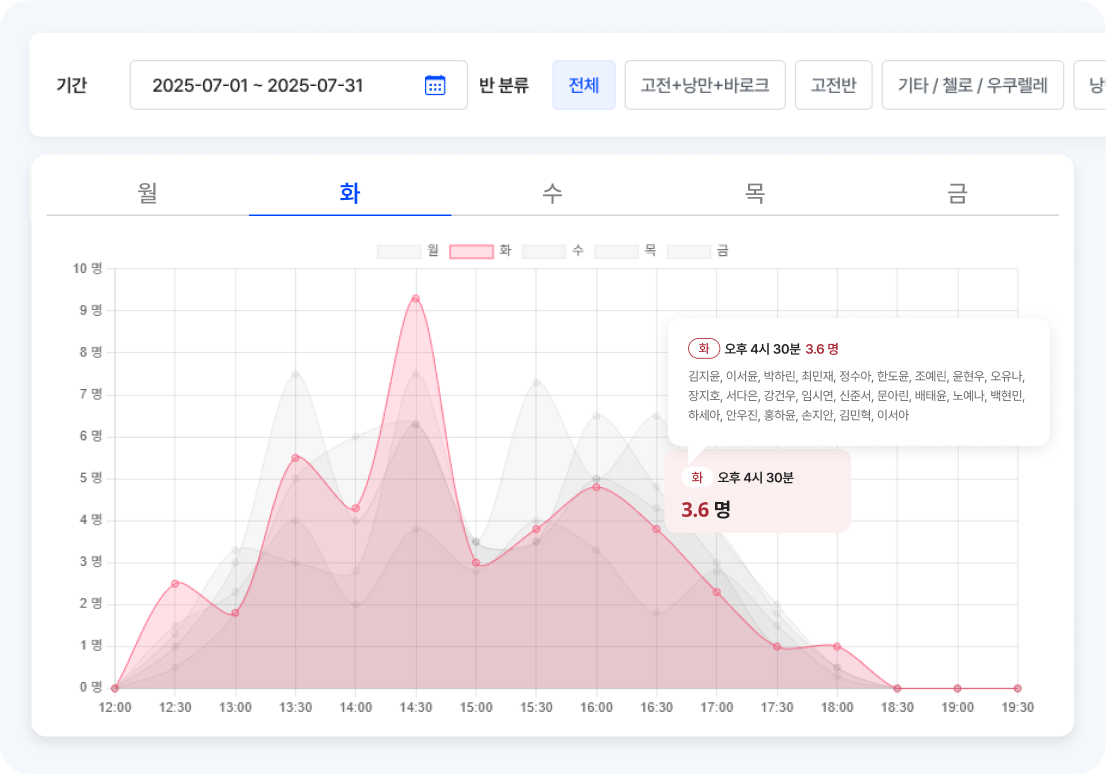Click the pink data point at 13:30
The height and width of the screenshot is (774, 1106).
point(295,458)
